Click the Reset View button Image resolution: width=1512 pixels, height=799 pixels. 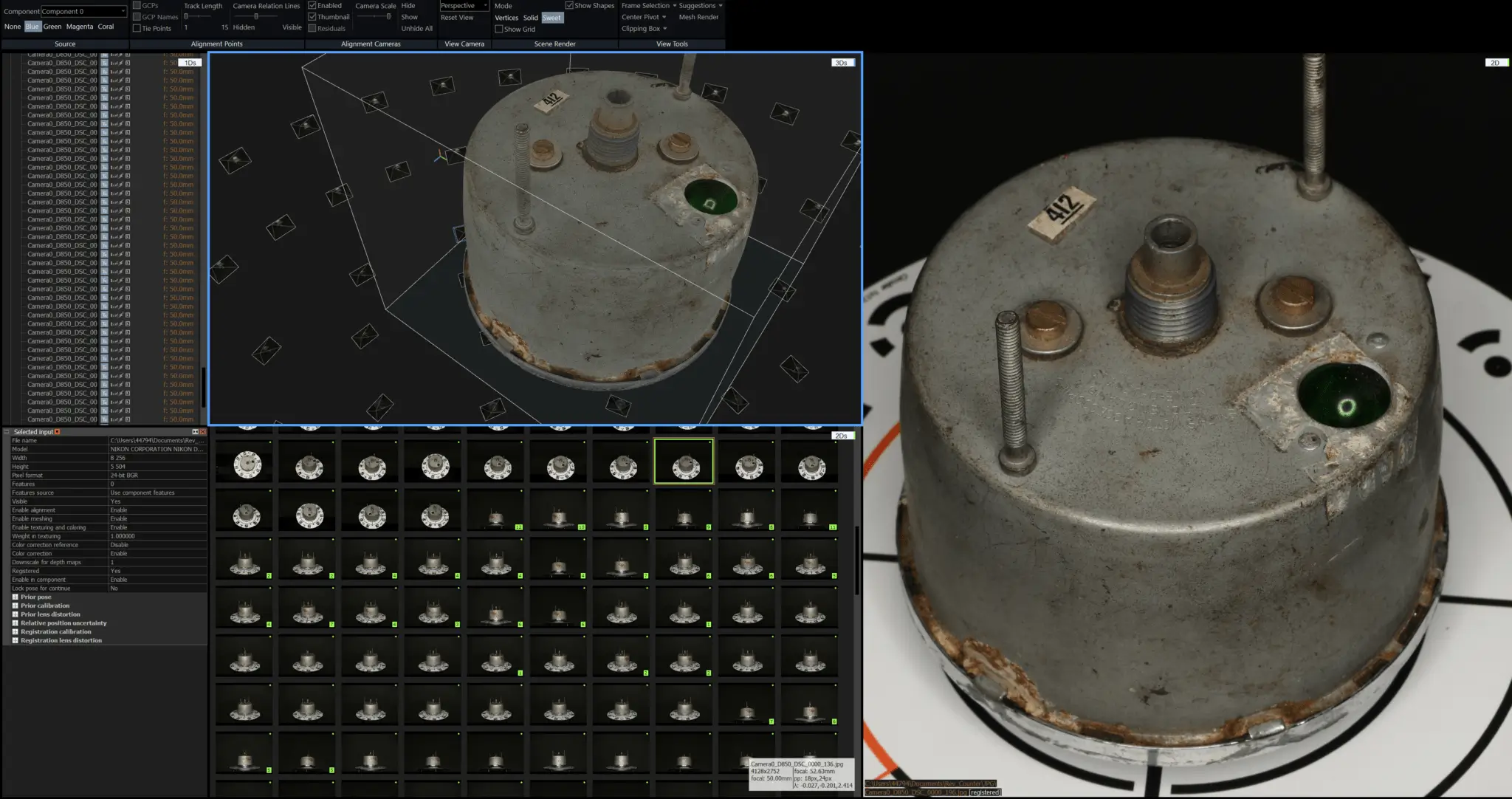(456, 18)
